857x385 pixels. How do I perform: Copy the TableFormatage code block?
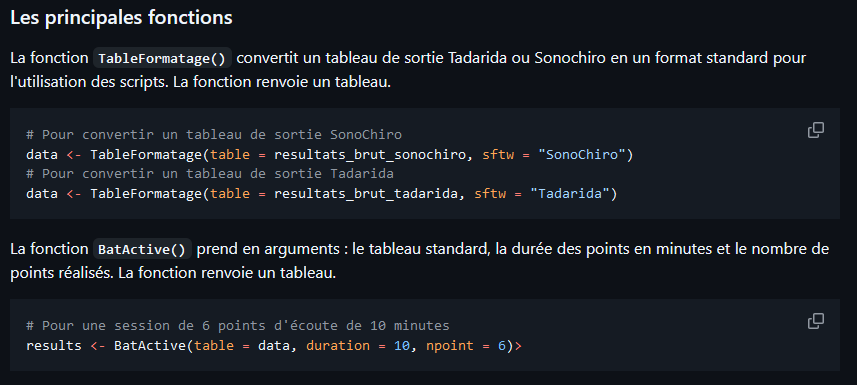coord(815,130)
